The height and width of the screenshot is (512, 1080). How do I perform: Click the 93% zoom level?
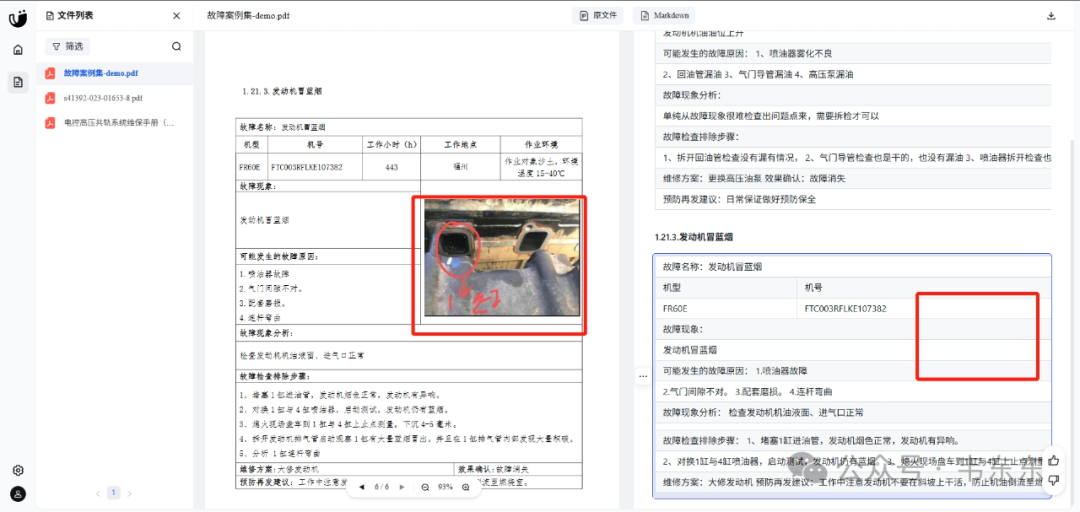[x=445, y=487]
